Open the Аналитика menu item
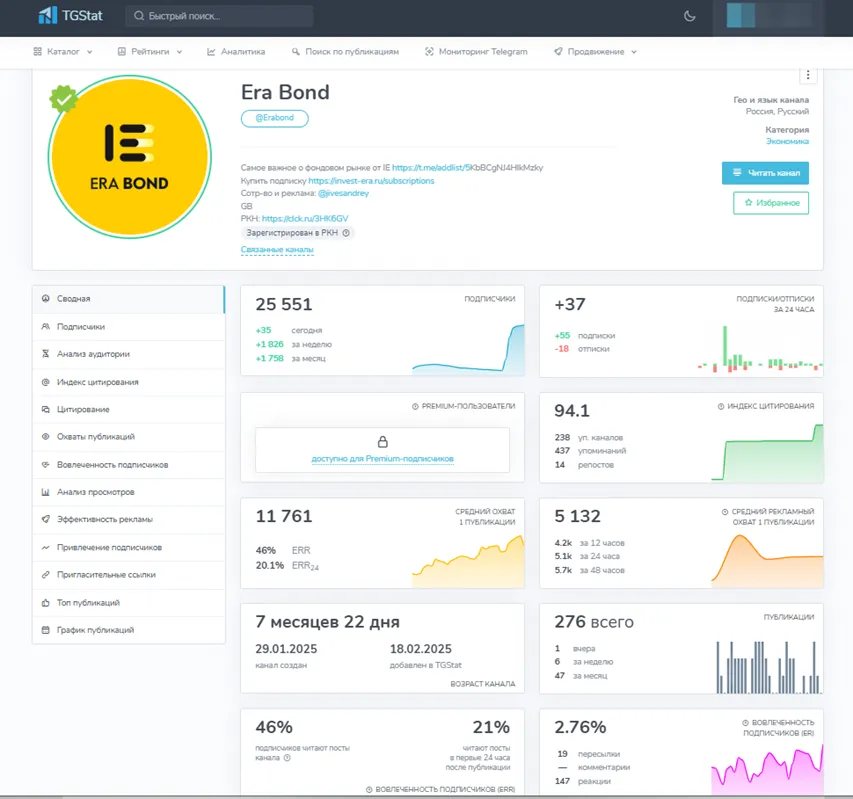 pos(236,52)
